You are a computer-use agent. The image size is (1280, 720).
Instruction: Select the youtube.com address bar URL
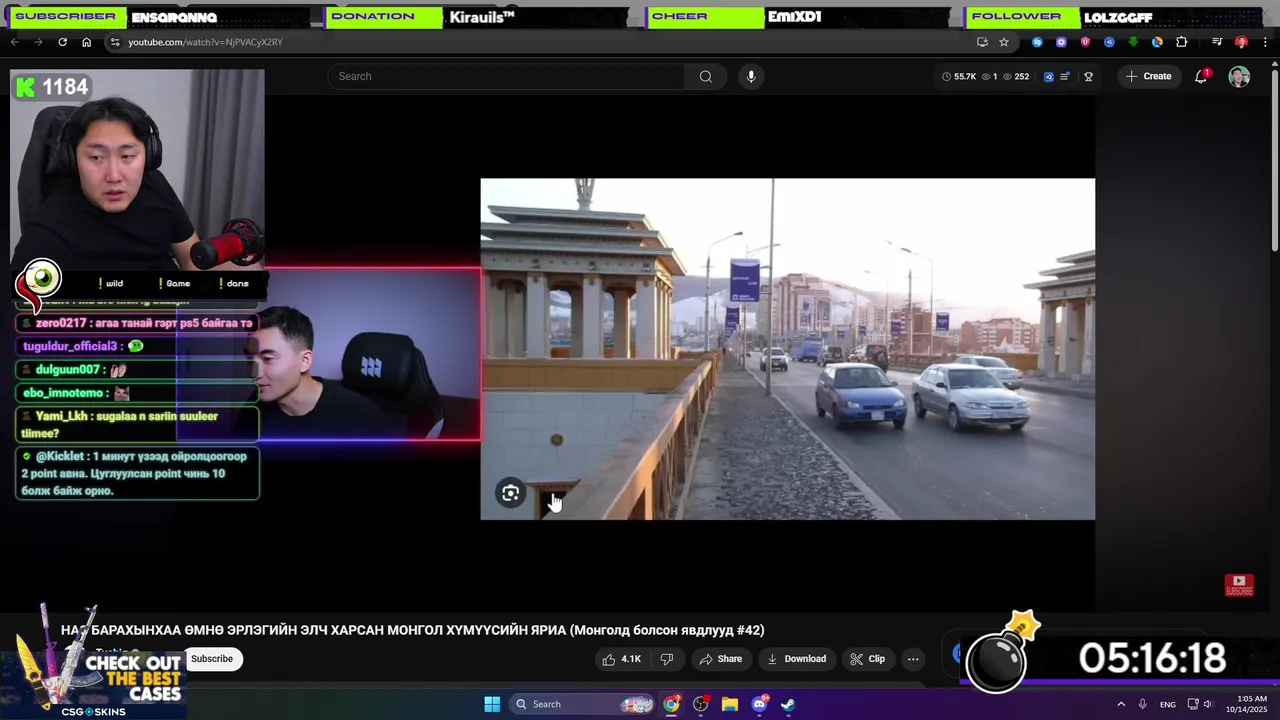[x=205, y=42]
